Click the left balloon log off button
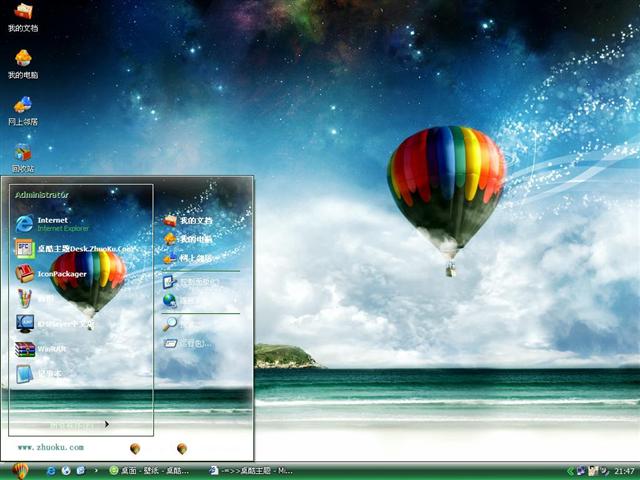Viewport: 640px width, 480px height. tap(135, 449)
